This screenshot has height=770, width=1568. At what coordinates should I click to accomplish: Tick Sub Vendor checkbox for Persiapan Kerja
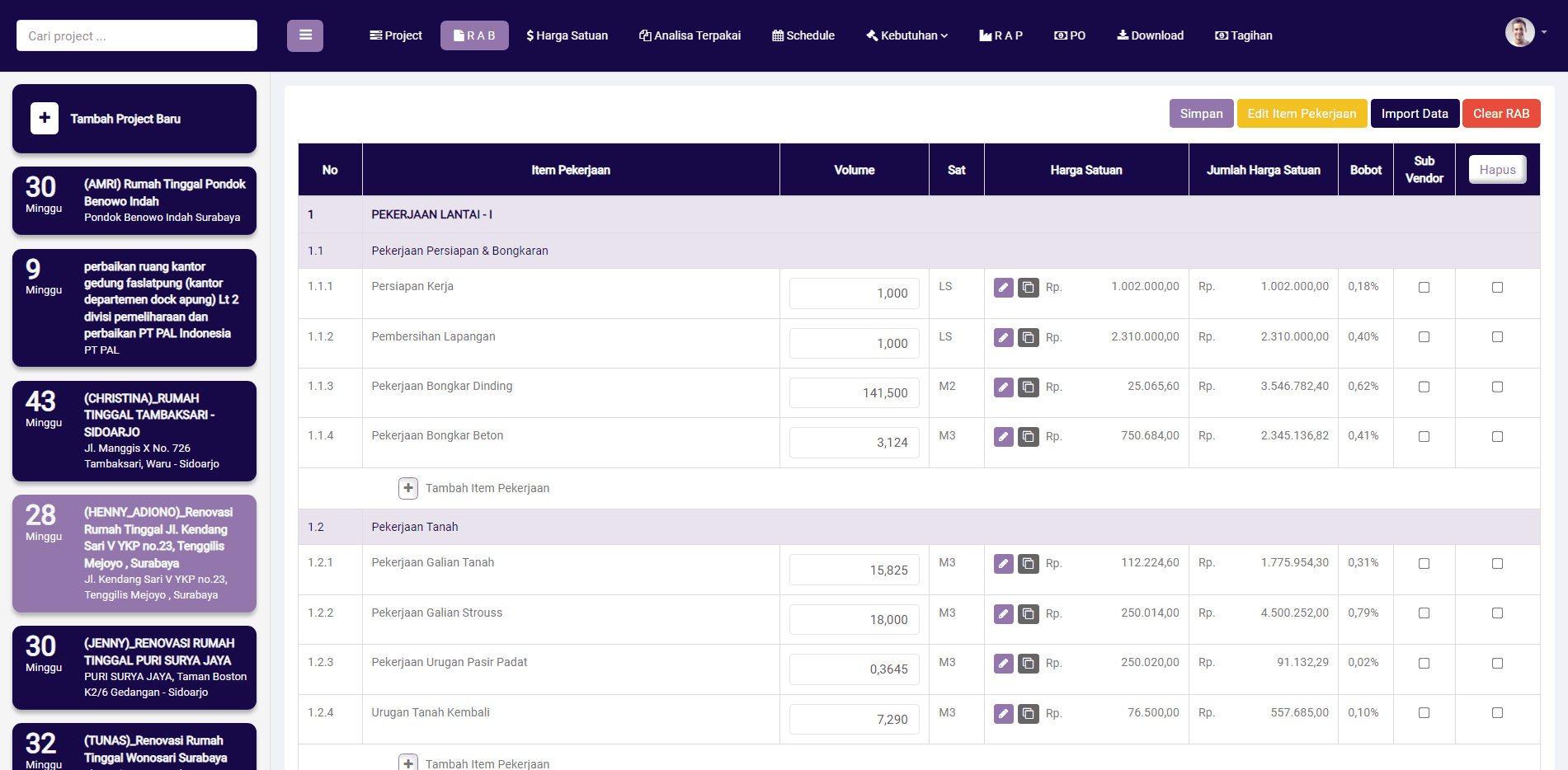click(x=1424, y=288)
